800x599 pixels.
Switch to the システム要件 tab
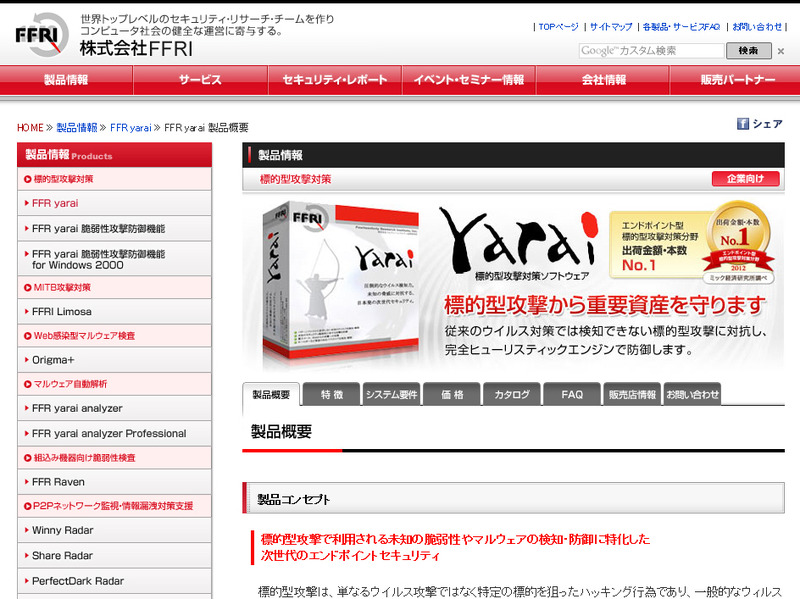(x=391, y=395)
